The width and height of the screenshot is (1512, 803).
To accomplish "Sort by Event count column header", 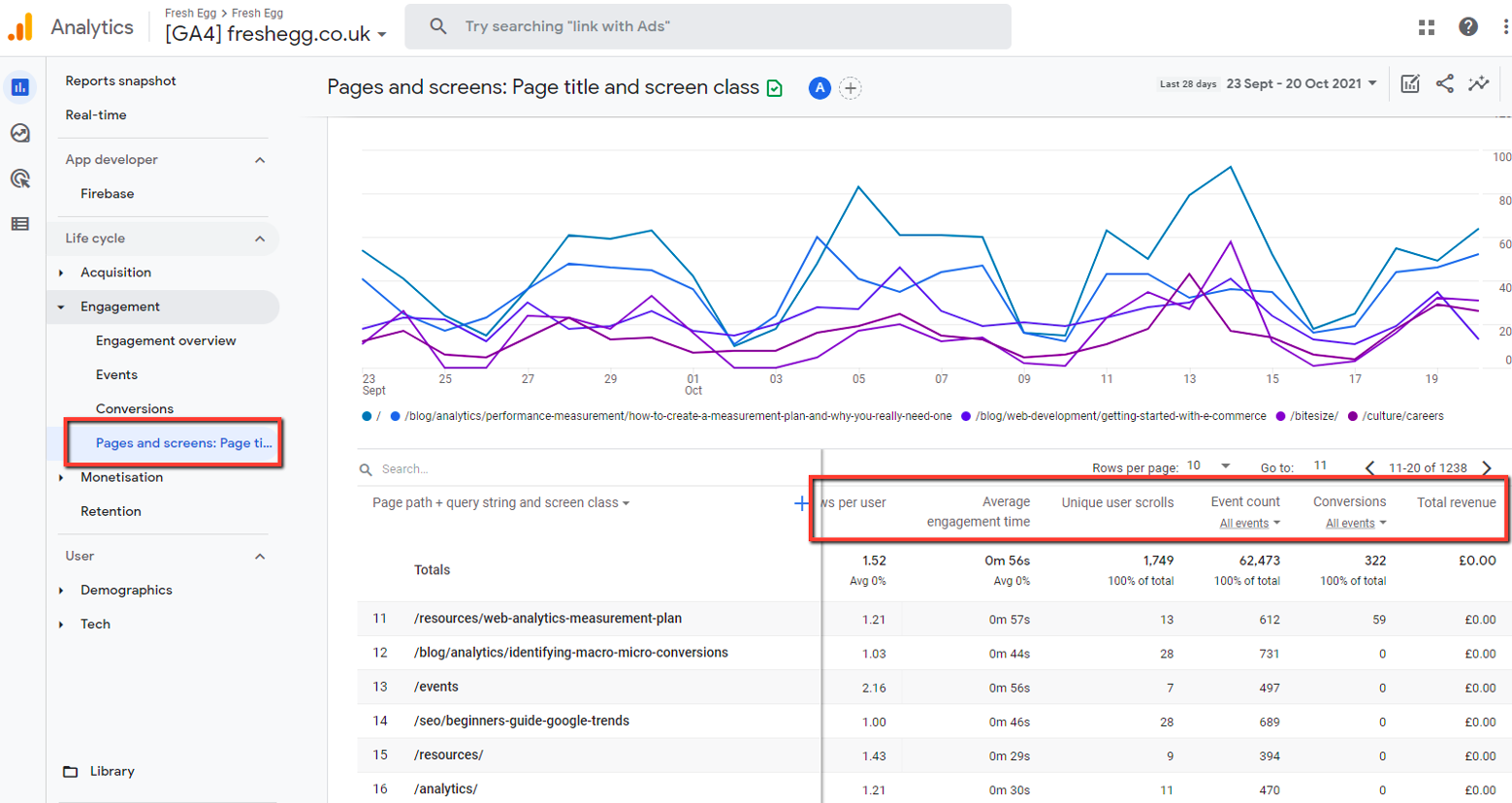I will pyautogui.click(x=1245, y=501).
